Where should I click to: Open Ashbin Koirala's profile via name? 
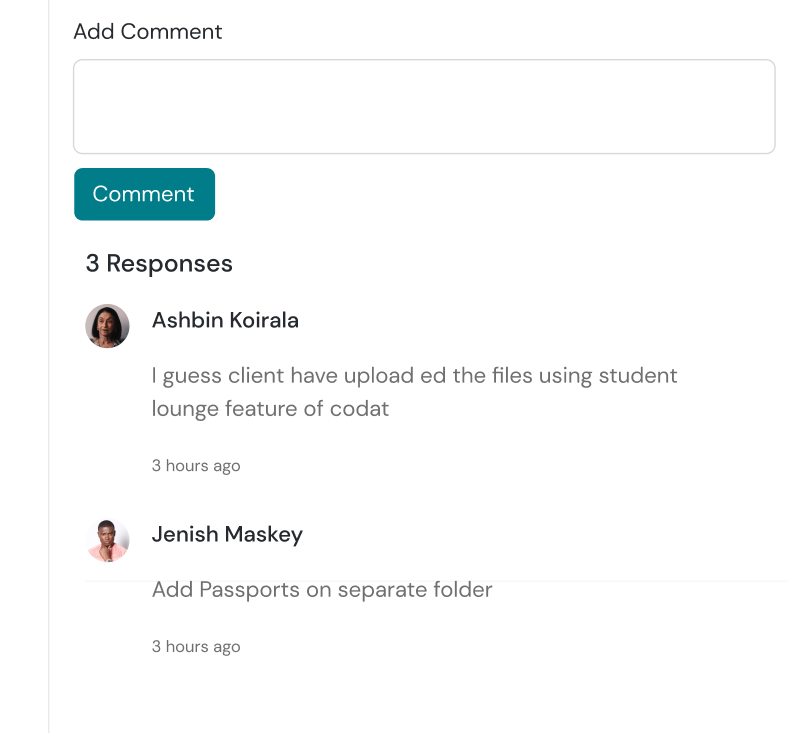pyautogui.click(x=225, y=320)
